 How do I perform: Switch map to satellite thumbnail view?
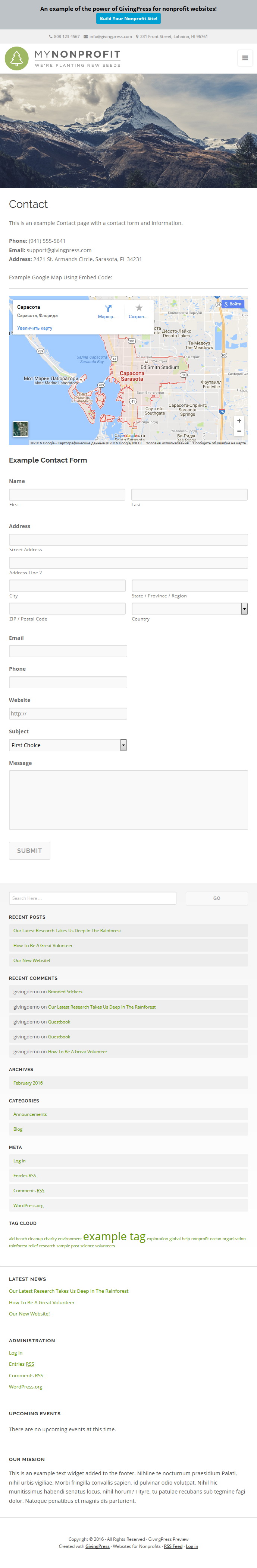[x=21, y=429]
